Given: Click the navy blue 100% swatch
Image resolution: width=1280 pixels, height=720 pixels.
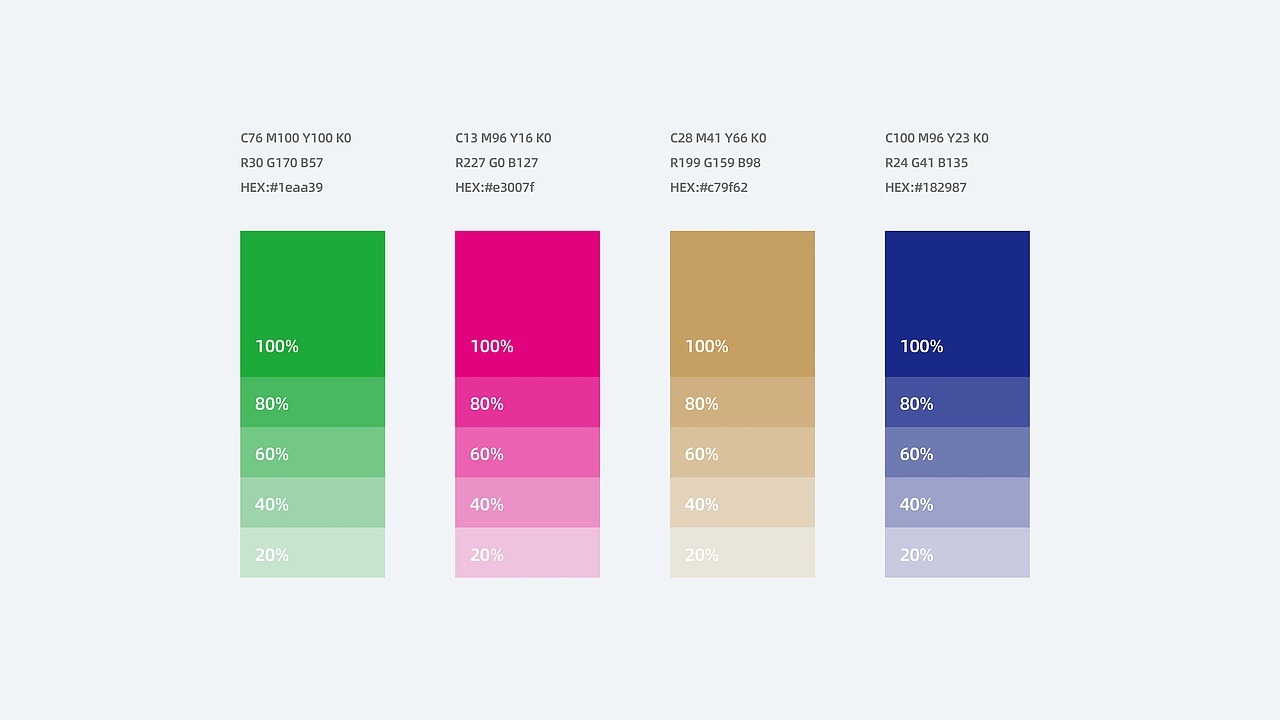Looking at the screenshot, I should click(957, 304).
